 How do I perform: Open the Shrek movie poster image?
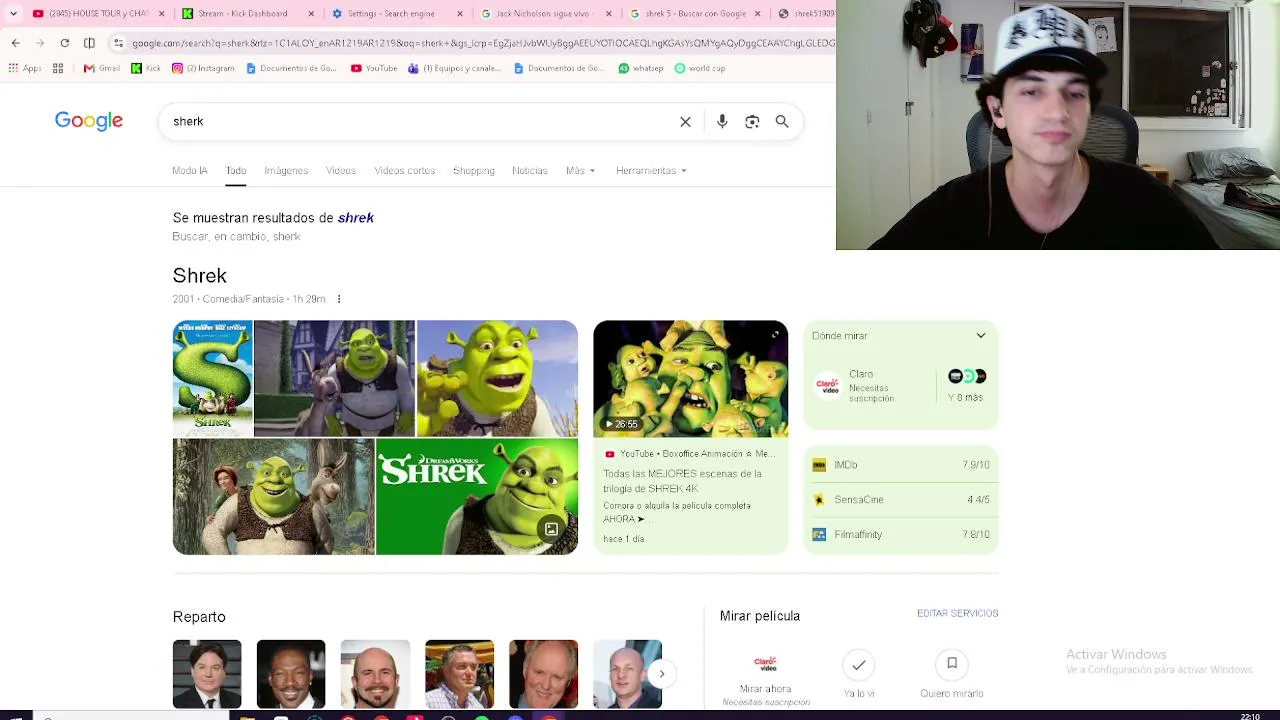pyautogui.click(x=213, y=378)
